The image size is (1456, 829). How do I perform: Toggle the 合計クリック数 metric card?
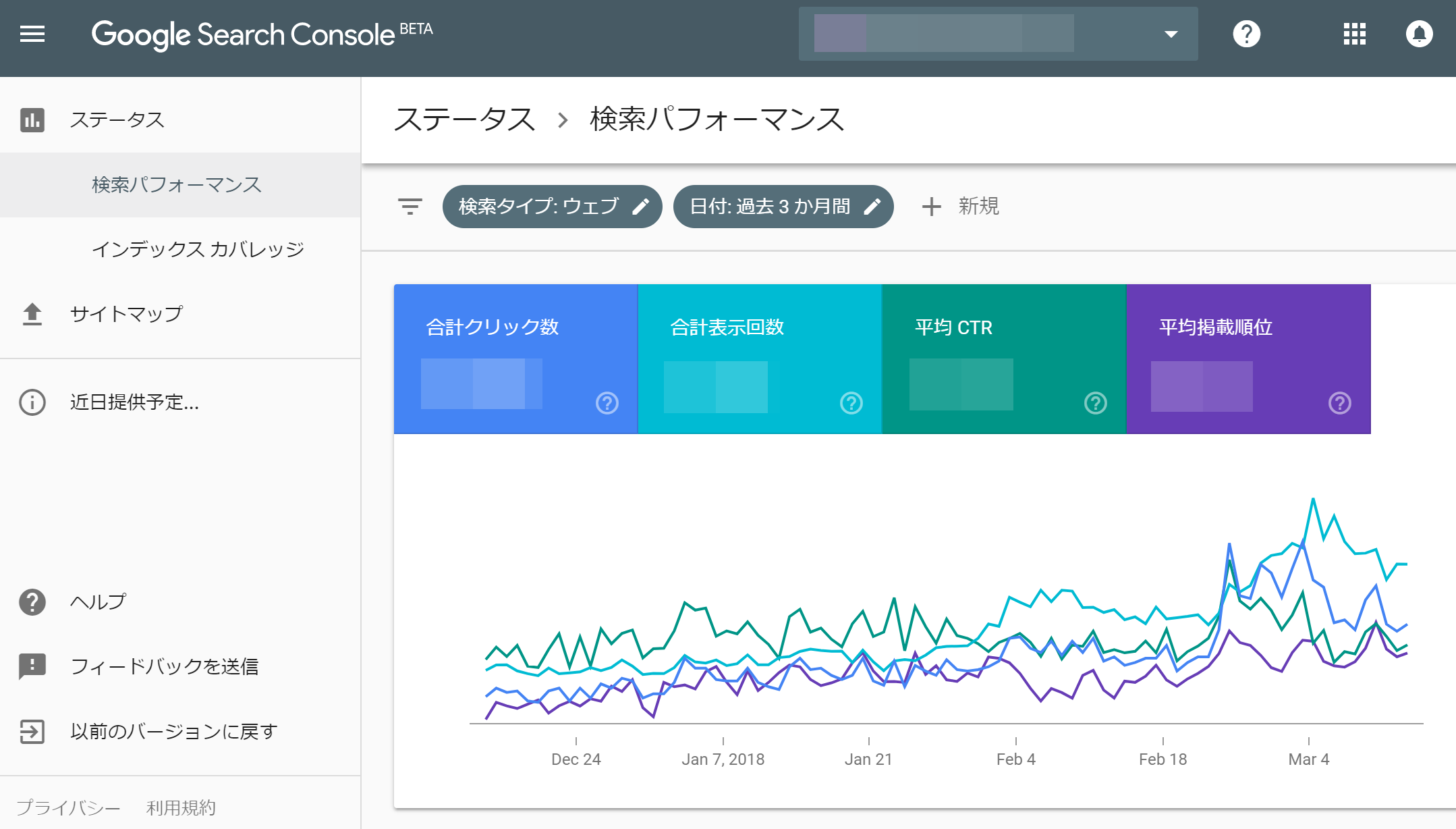point(515,359)
